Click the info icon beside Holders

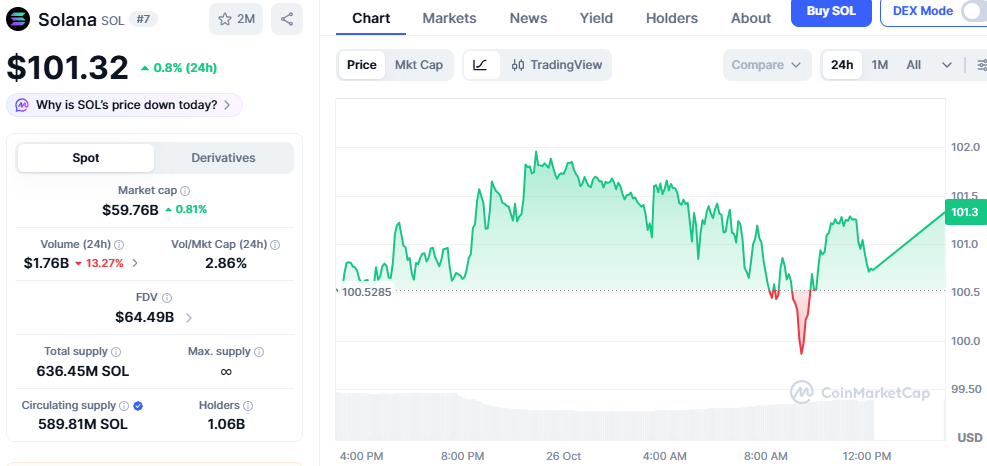(x=248, y=406)
